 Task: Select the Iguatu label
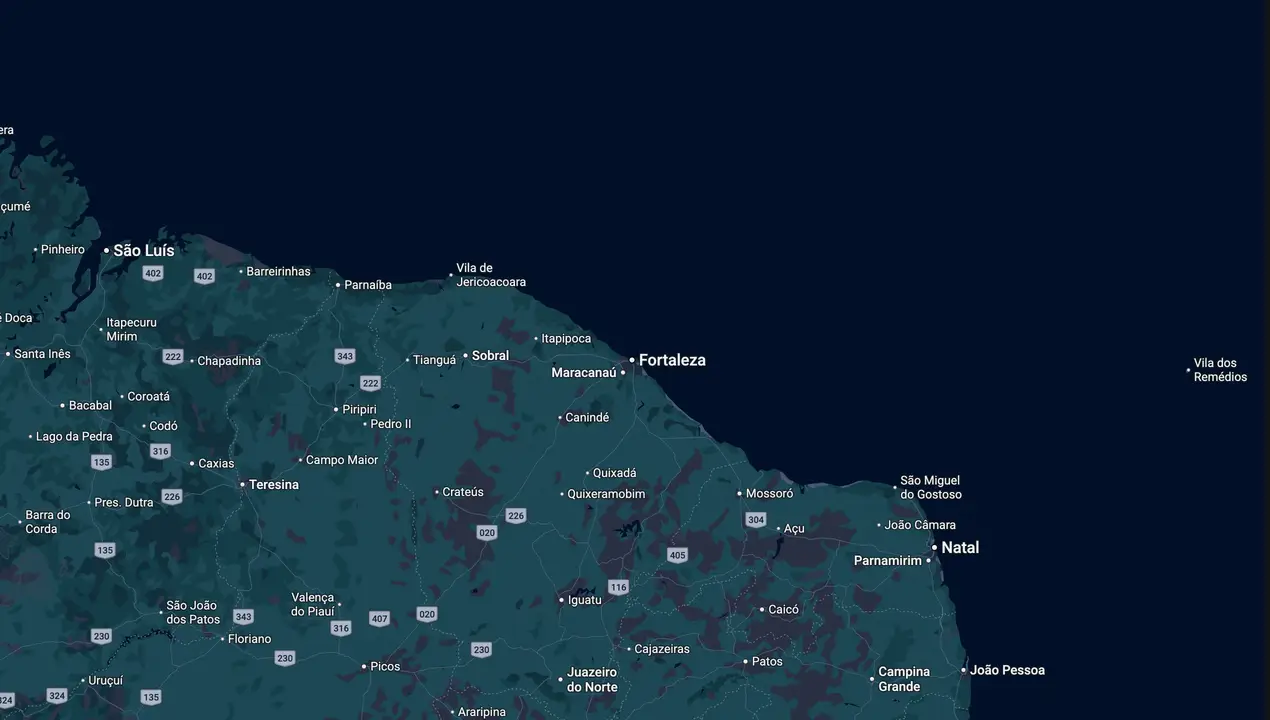click(x=585, y=600)
